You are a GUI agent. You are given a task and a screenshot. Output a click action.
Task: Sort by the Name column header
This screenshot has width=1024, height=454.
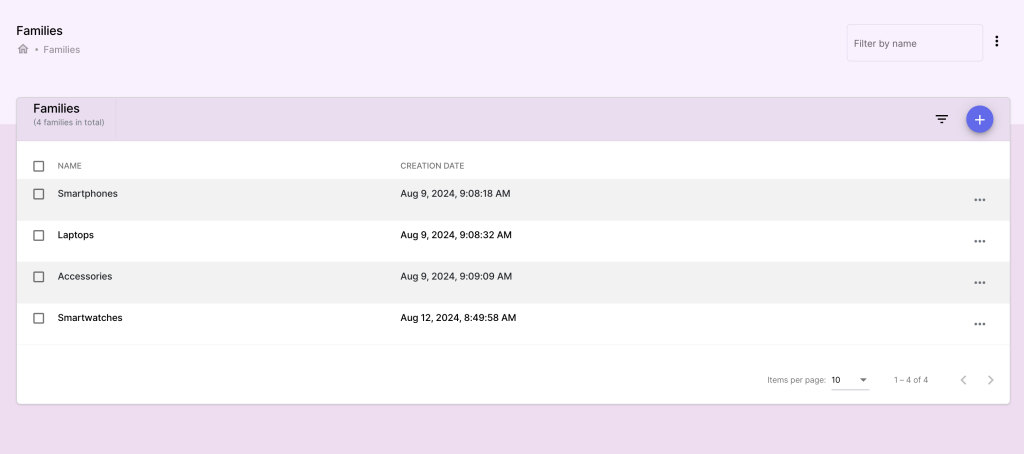[x=70, y=166]
